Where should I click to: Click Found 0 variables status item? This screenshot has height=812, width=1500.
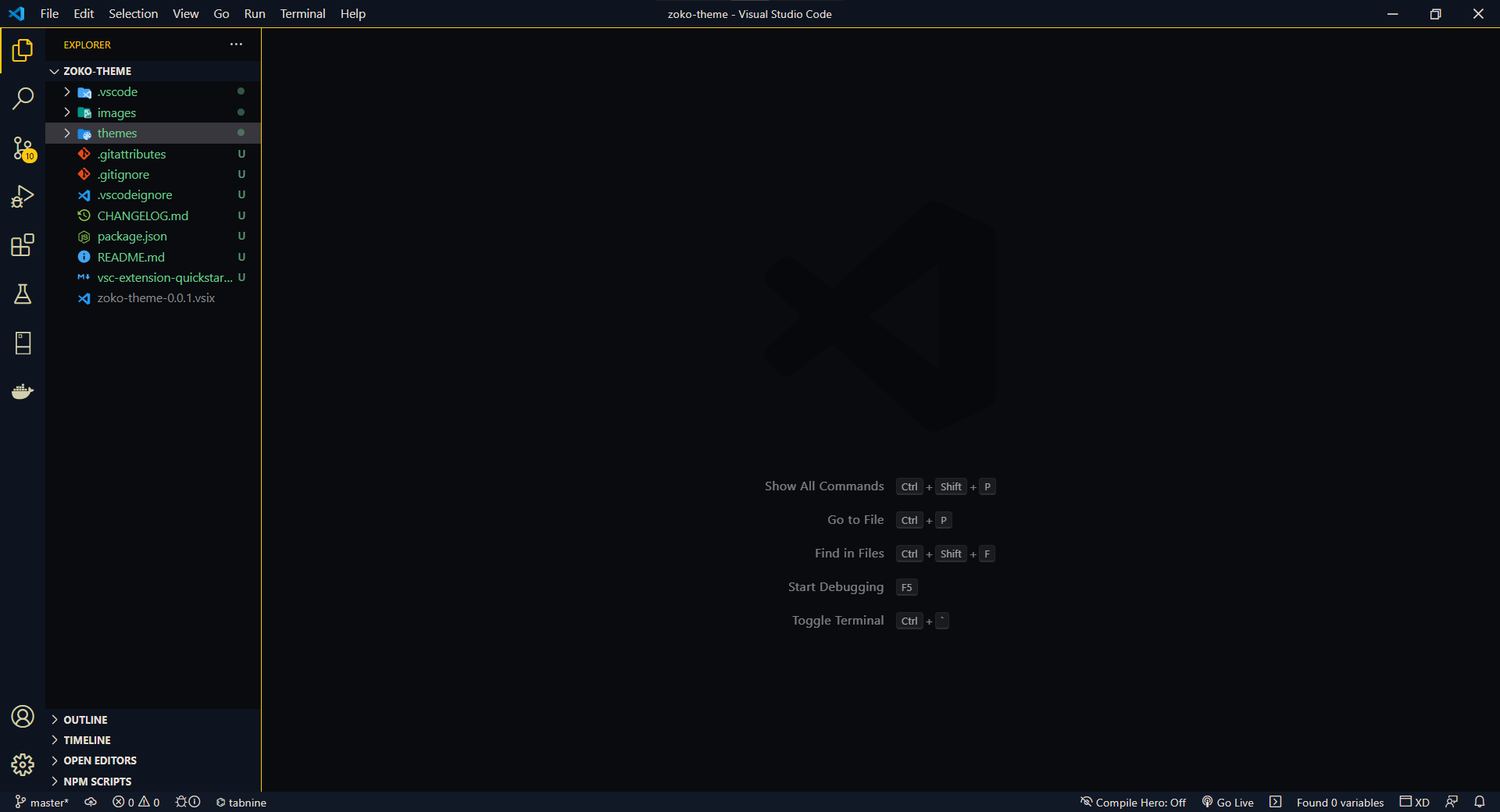[x=1340, y=803]
